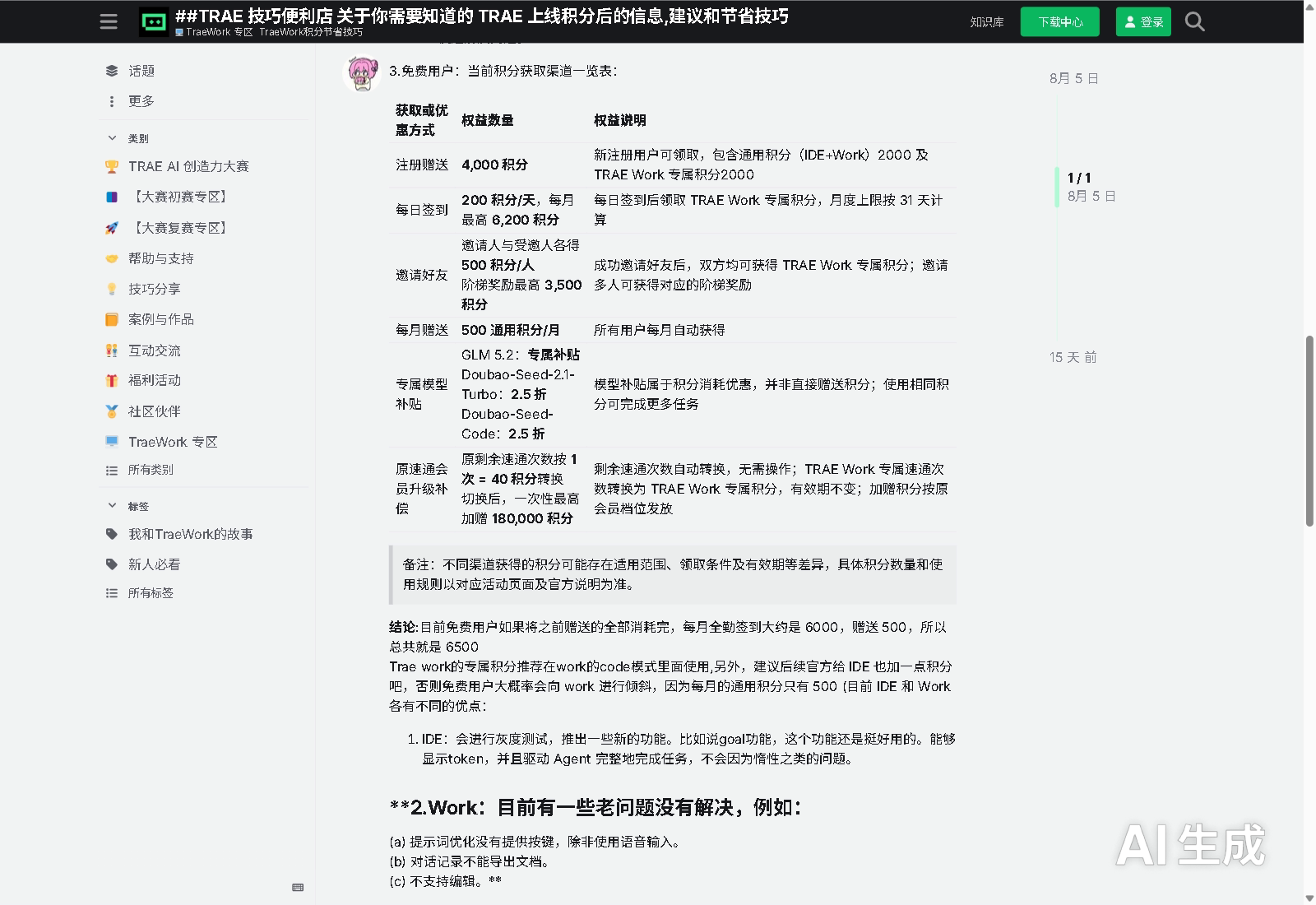Click the post title in header
Image resolution: width=1316 pixels, height=905 pixels.
tap(482, 16)
